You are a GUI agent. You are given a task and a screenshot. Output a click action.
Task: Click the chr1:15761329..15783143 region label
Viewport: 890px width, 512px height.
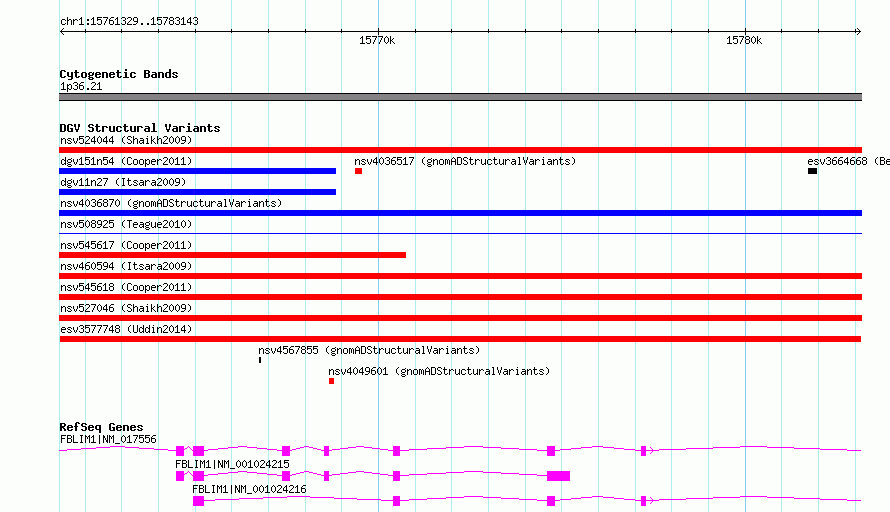click(x=129, y=21)
